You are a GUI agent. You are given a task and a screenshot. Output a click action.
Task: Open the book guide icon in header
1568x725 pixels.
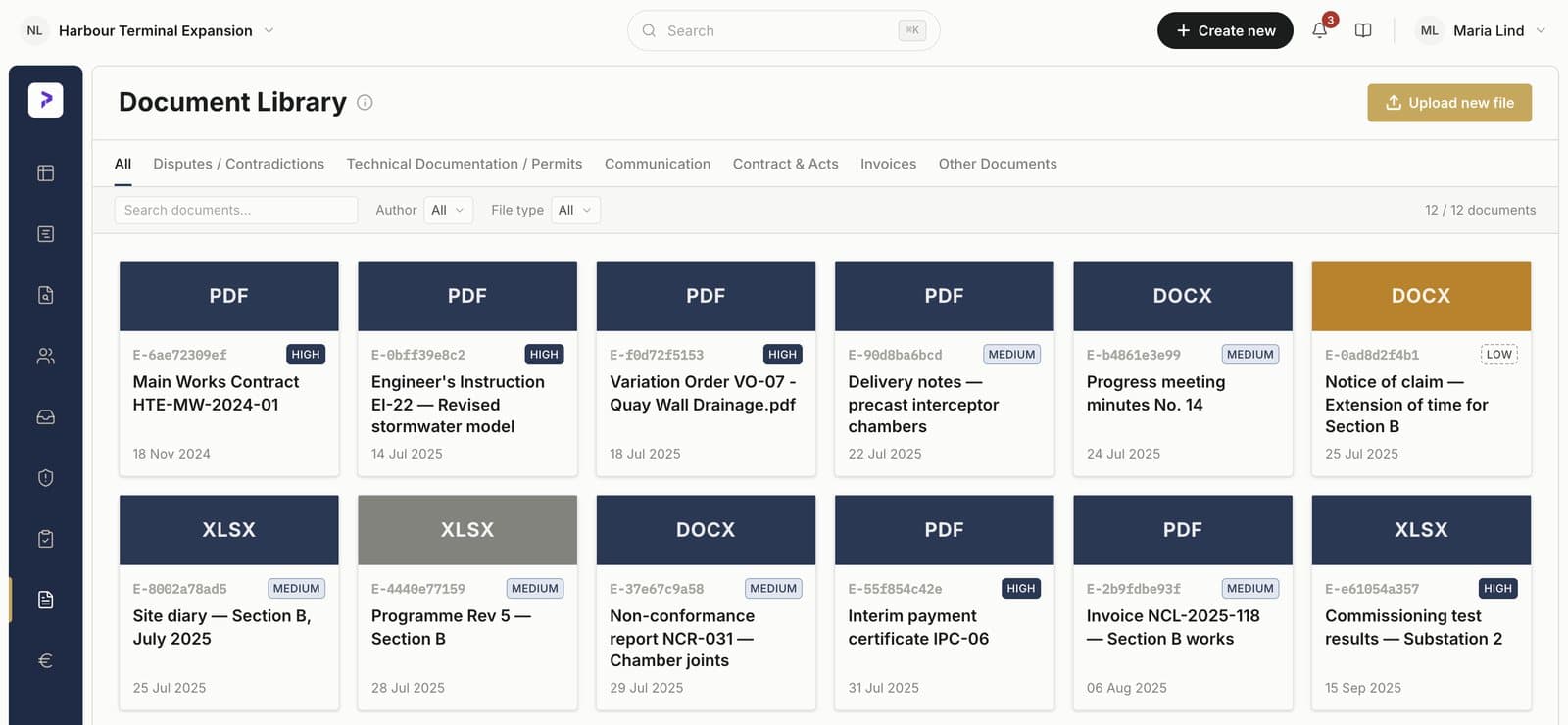(x=1363, y=30)
